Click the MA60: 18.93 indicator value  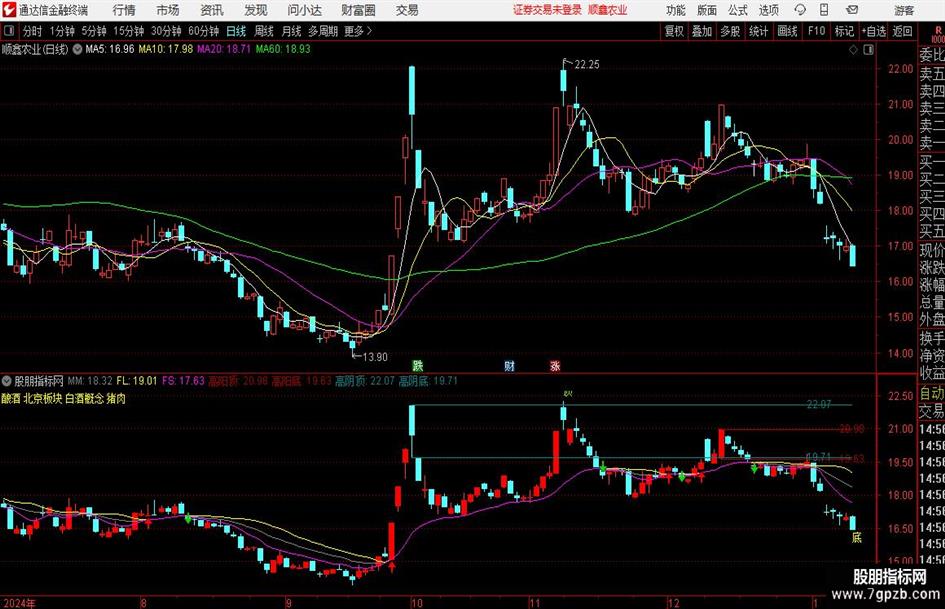click(x=283, y=49)
